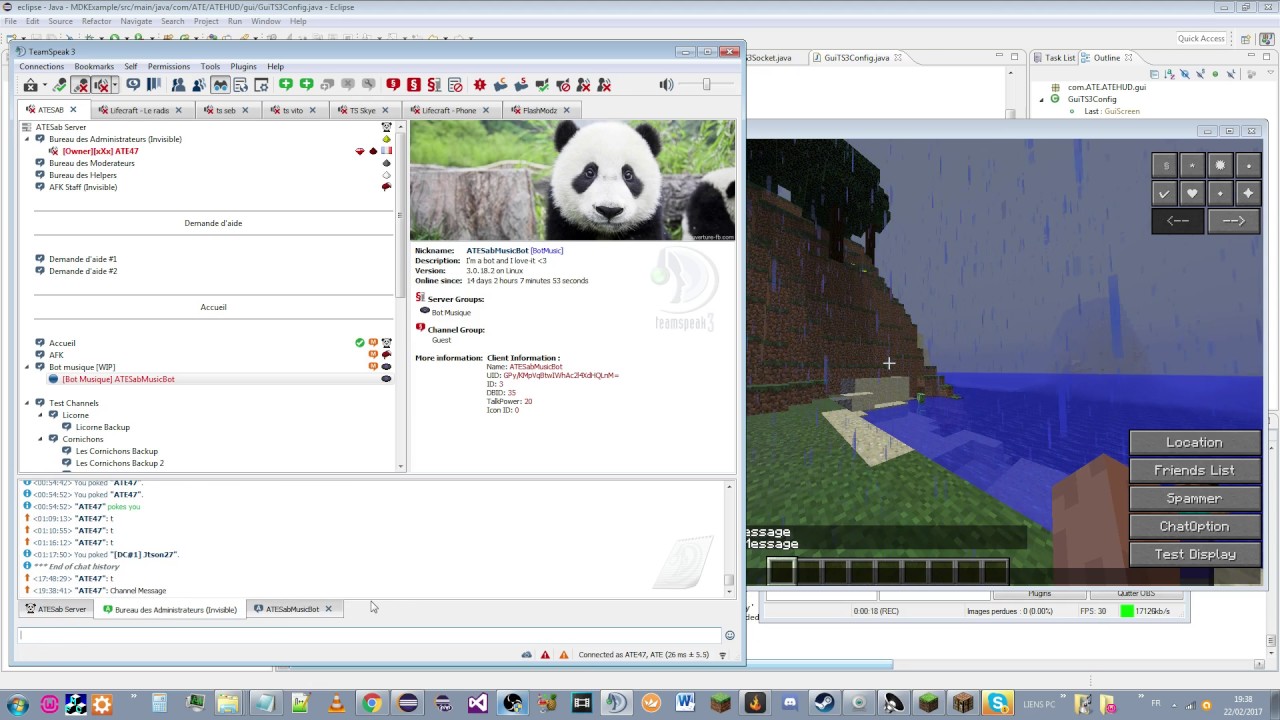This screenshot has width=1280, height=720.
Task: Click the first red paragraph permissions icon
Action: [x=393, y=85]
